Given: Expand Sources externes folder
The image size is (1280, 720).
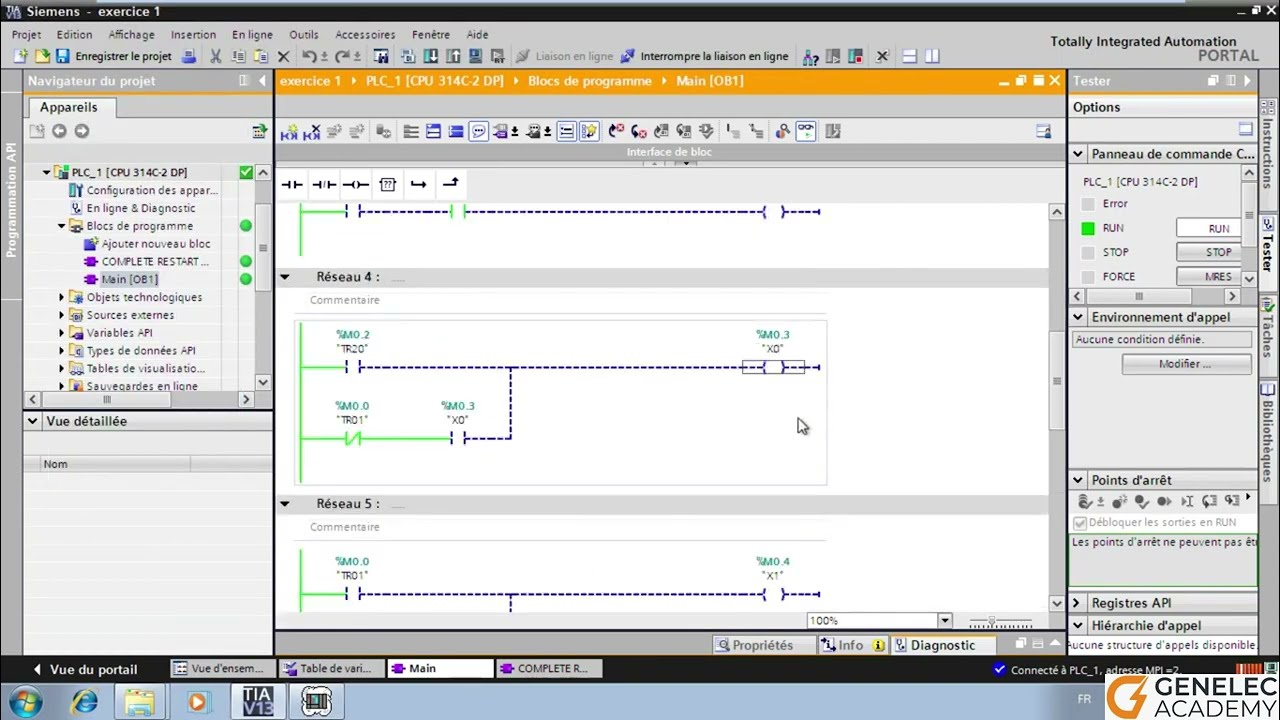Looking at the screenshot, I should pyautogui.click(x=61, y=315).
